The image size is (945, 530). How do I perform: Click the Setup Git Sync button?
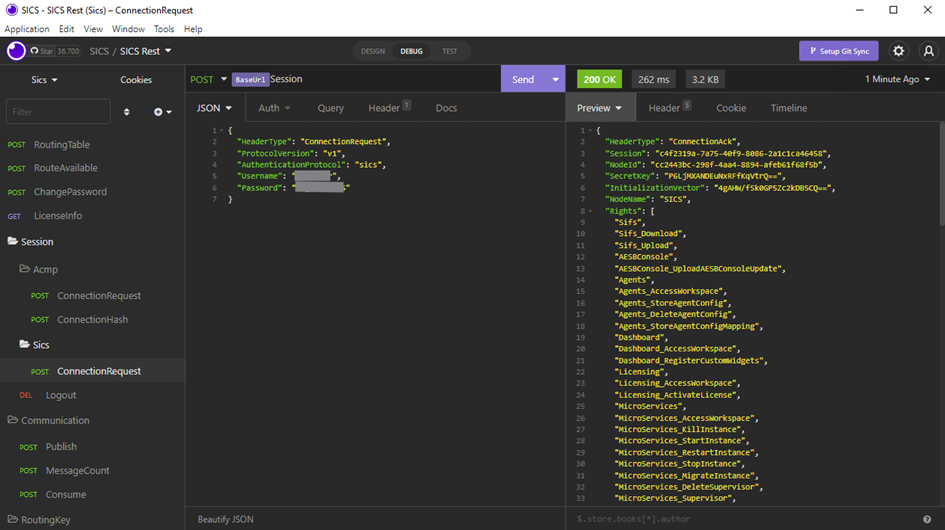click(839, 51)
